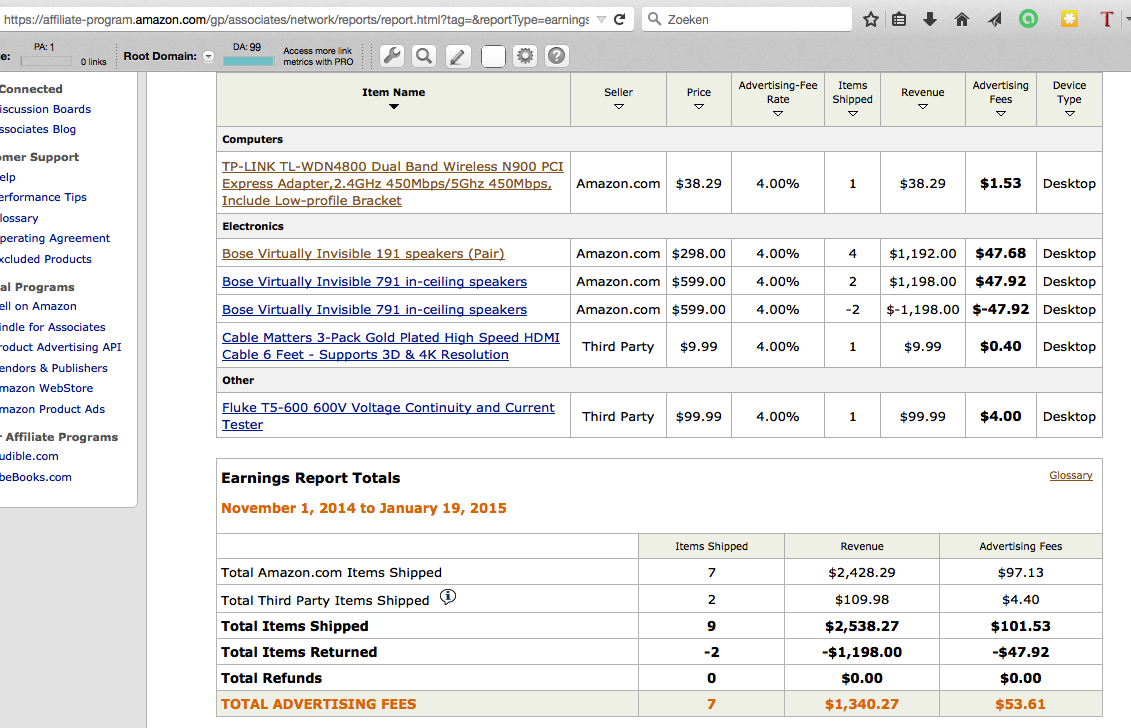Open MozBar wrench tools icon
This screenshot has height=728, width=1131.
[392, 56]
